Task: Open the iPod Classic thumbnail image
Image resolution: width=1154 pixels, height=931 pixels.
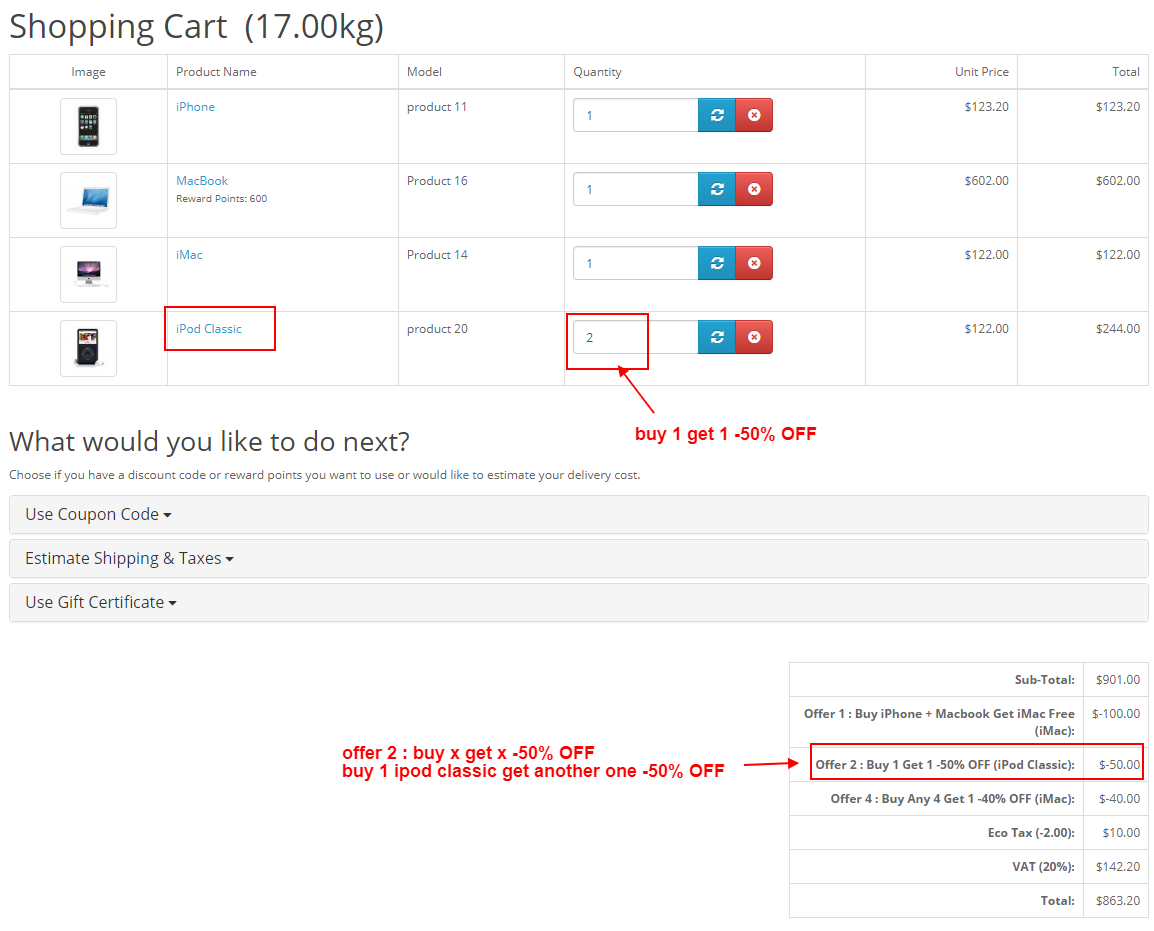Action: (88, 348)
